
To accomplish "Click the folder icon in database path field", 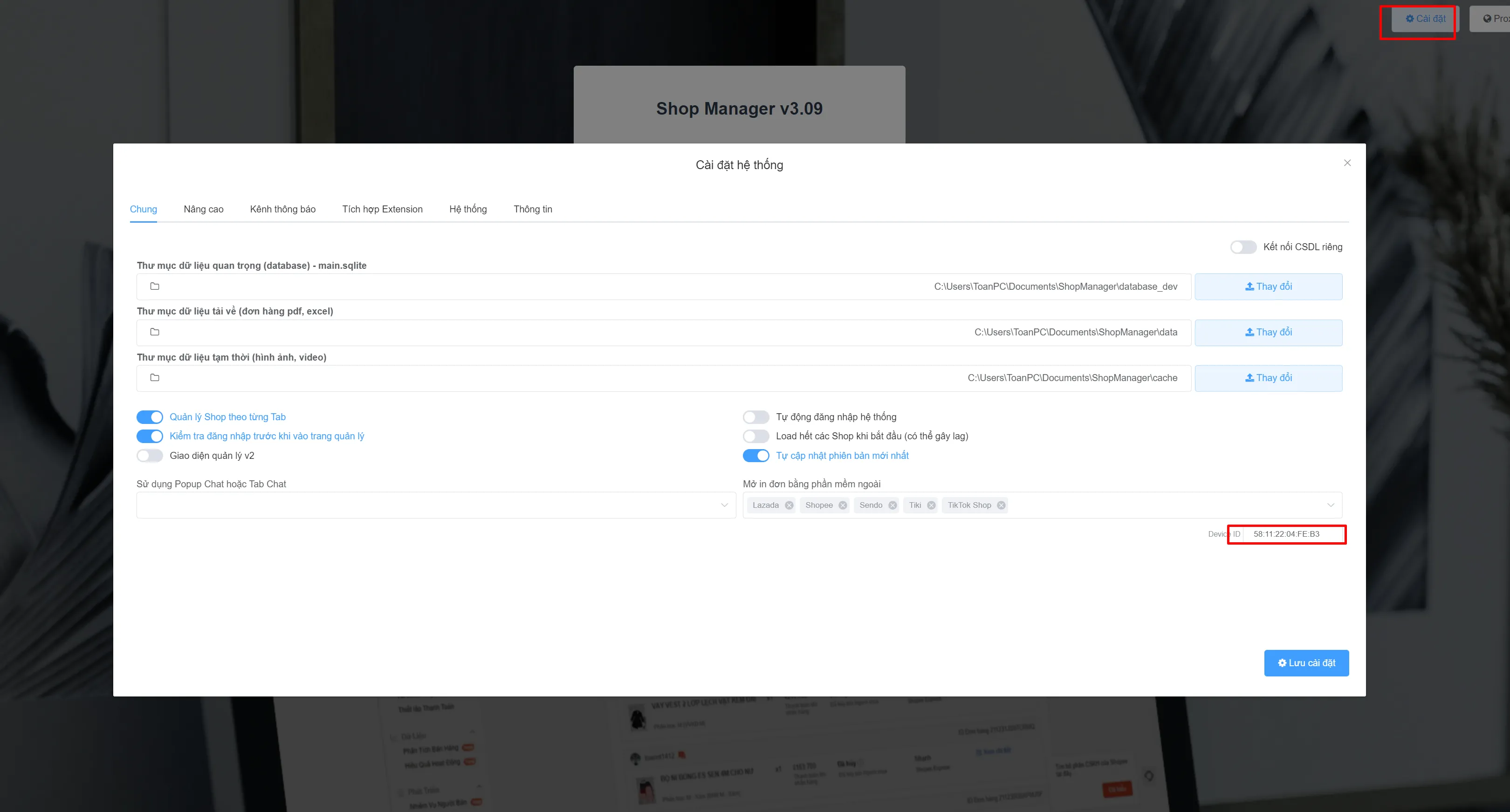I will [x=155, y=287].
